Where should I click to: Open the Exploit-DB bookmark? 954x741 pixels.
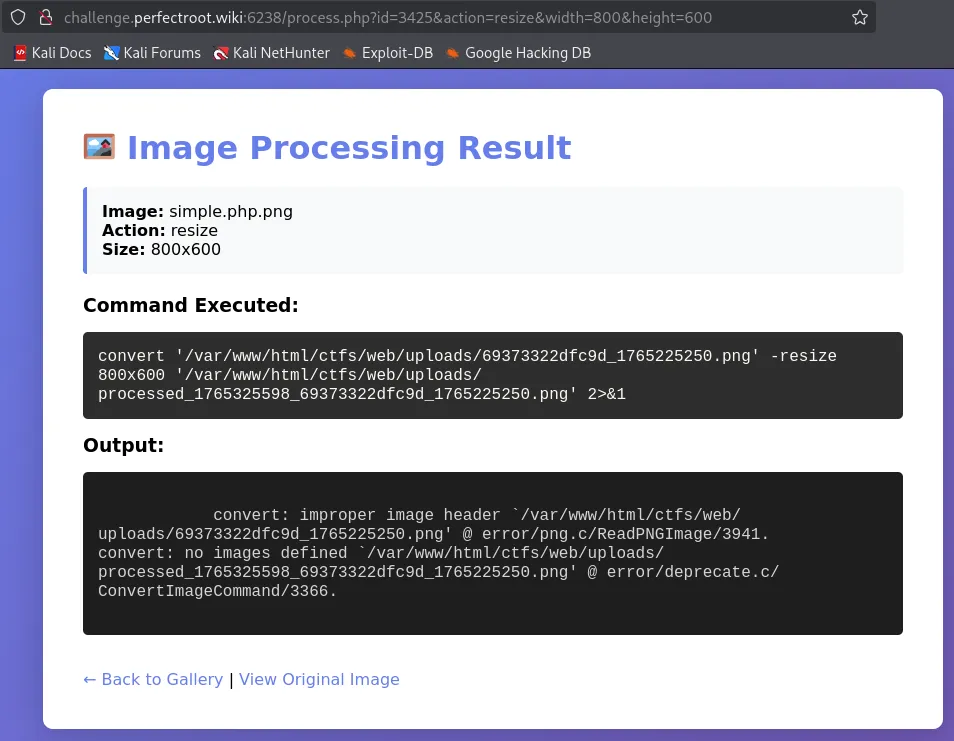[387, 53]
